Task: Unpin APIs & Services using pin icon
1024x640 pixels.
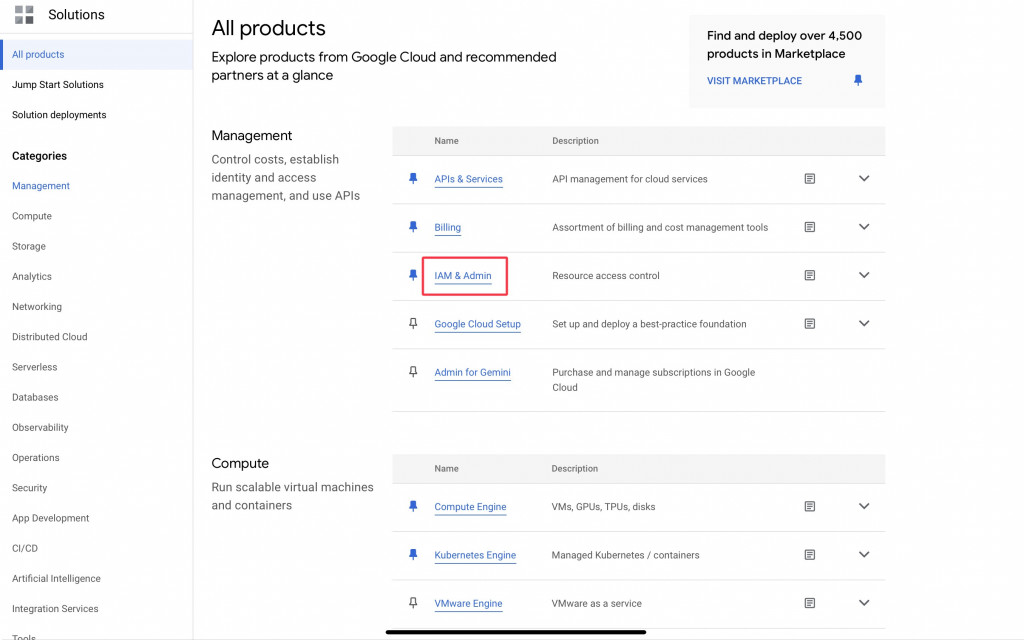Action: click(413, 179)
